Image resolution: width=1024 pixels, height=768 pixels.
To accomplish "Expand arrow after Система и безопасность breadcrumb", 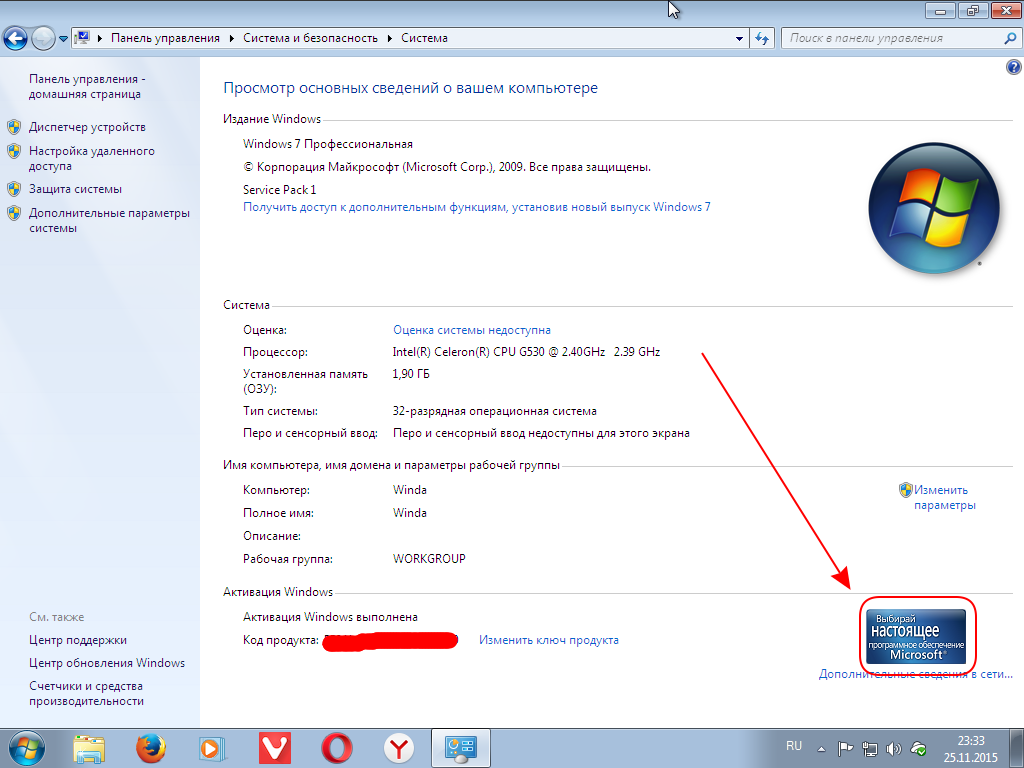I will click(x=390, y=39).
